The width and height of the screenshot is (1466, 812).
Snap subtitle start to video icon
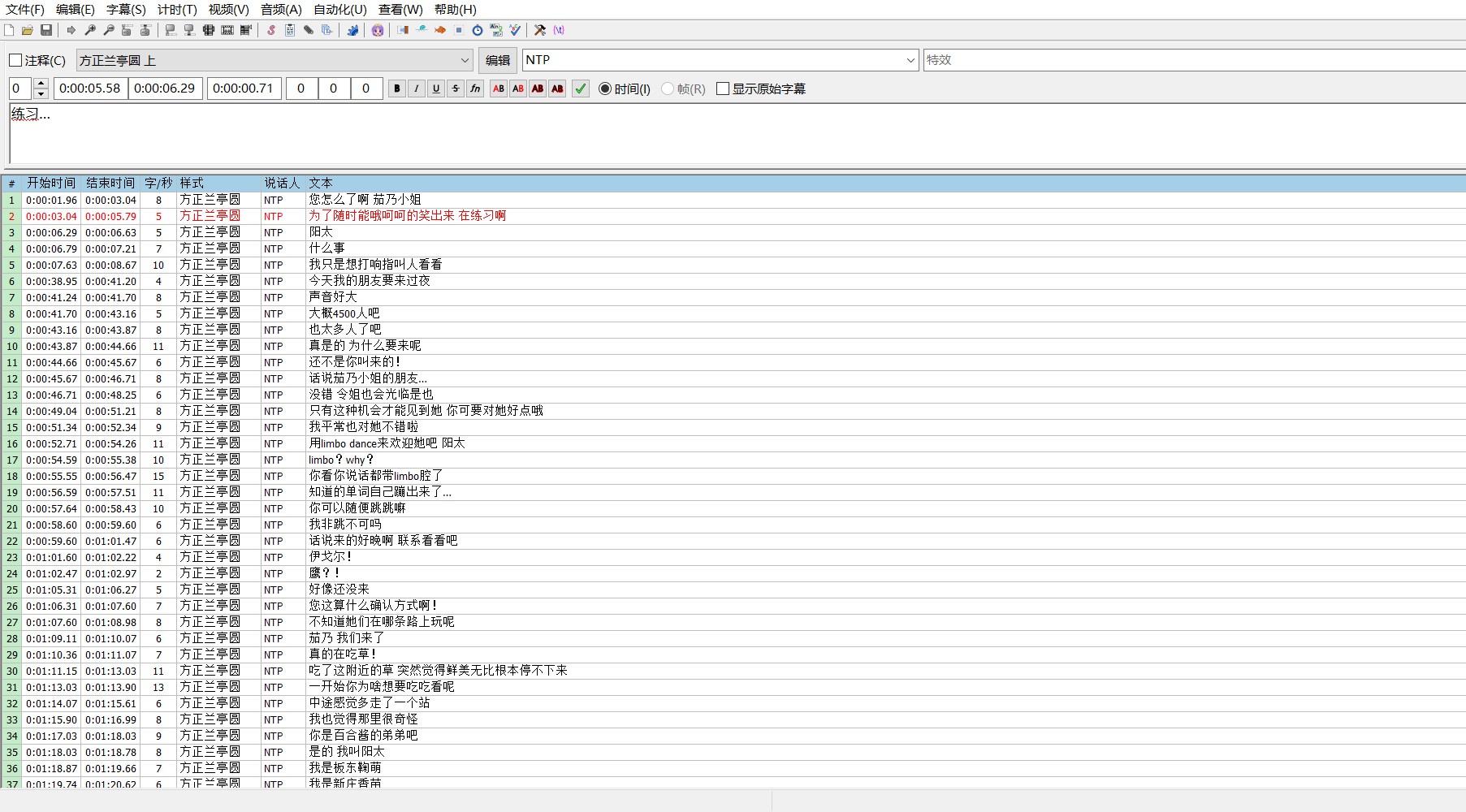[x=171, y=30]
